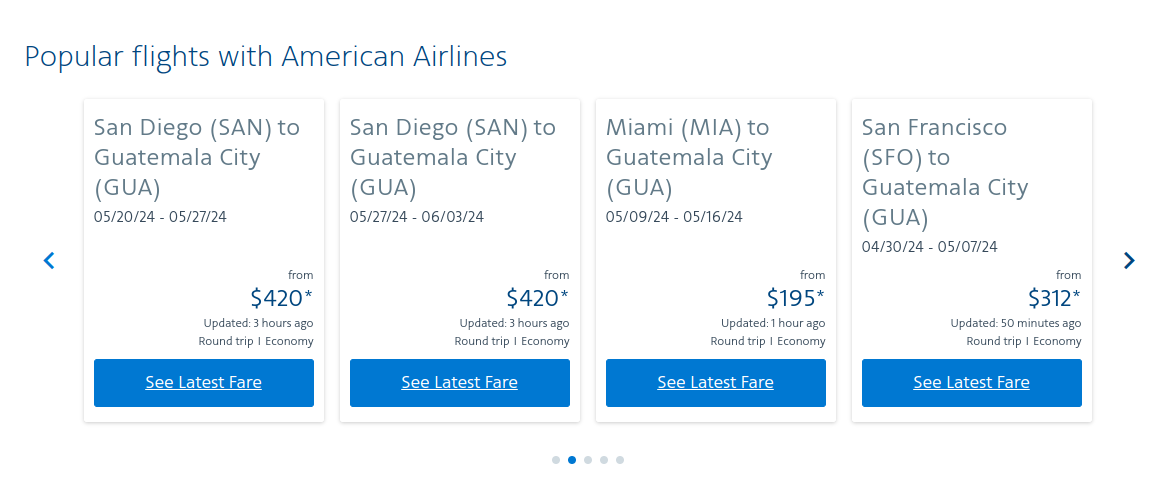Click the 05/09/24 - 05/16/24 date range

click(674, 217)
